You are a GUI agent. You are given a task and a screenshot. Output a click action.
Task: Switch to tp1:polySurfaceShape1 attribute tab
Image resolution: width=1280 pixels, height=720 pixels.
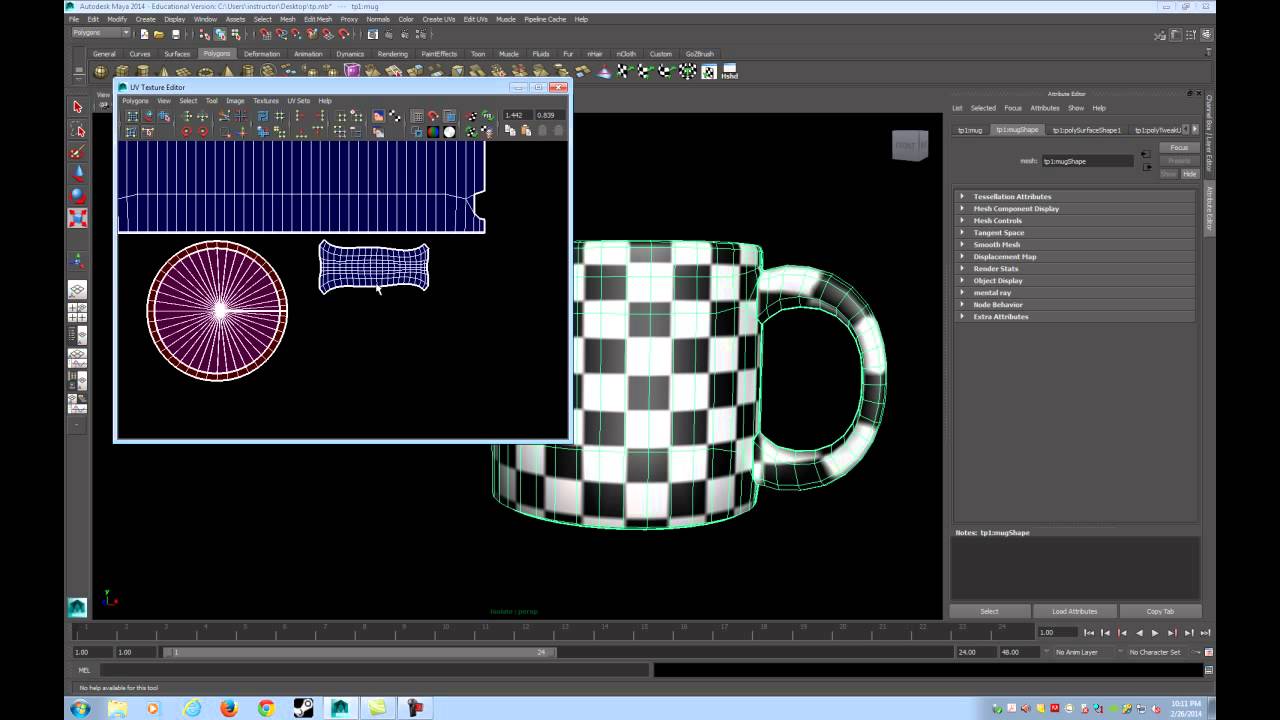tap(1087, 130)
